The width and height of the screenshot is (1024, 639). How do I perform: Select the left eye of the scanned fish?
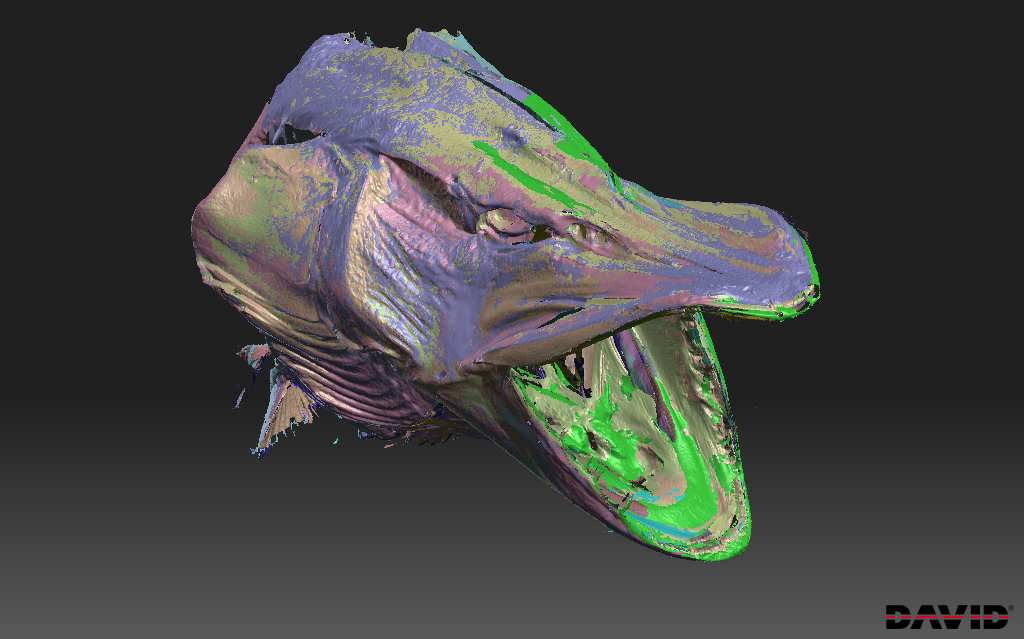[494, 221]
